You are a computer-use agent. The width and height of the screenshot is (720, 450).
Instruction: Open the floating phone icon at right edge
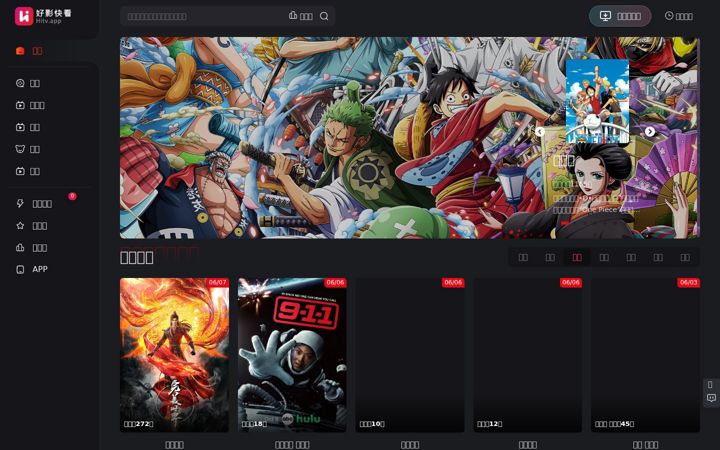click(710, 384)
